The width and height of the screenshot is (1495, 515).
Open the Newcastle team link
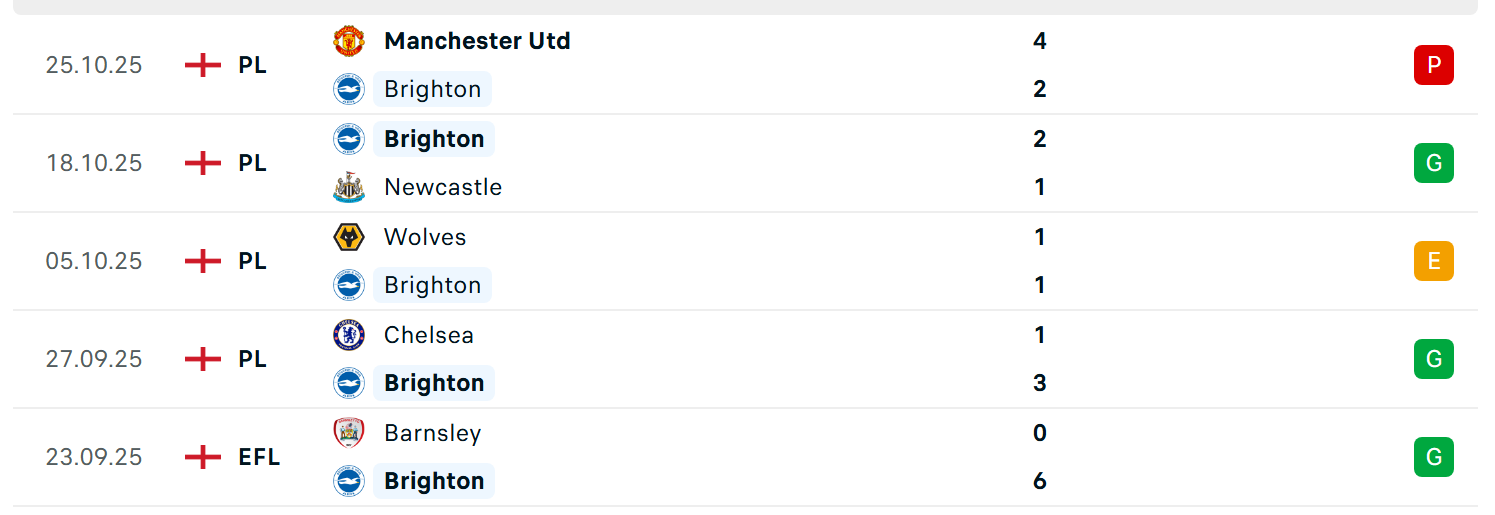pyautogui.click(x=443, y=187)
